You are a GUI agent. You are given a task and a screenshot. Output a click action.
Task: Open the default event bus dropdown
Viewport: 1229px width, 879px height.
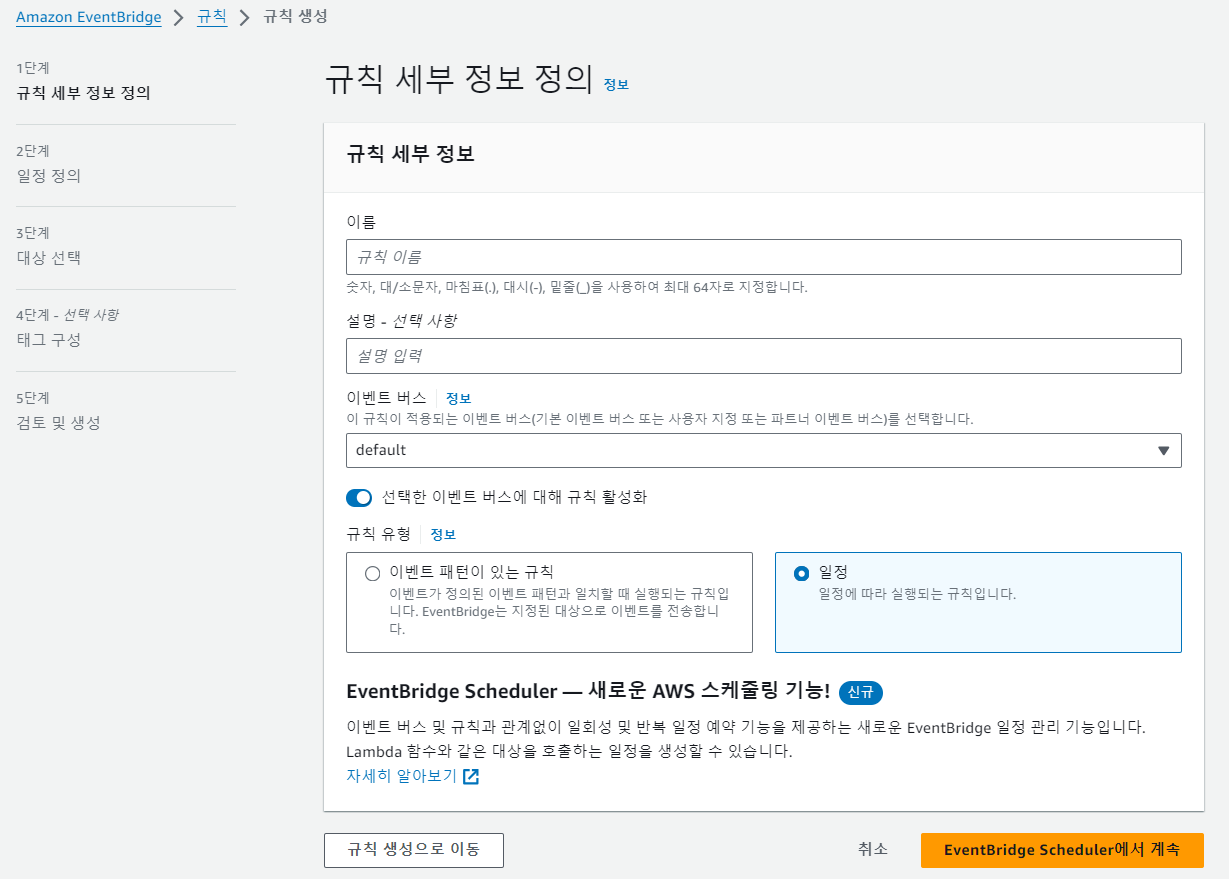pyautogui.click(x=763, y=450)
